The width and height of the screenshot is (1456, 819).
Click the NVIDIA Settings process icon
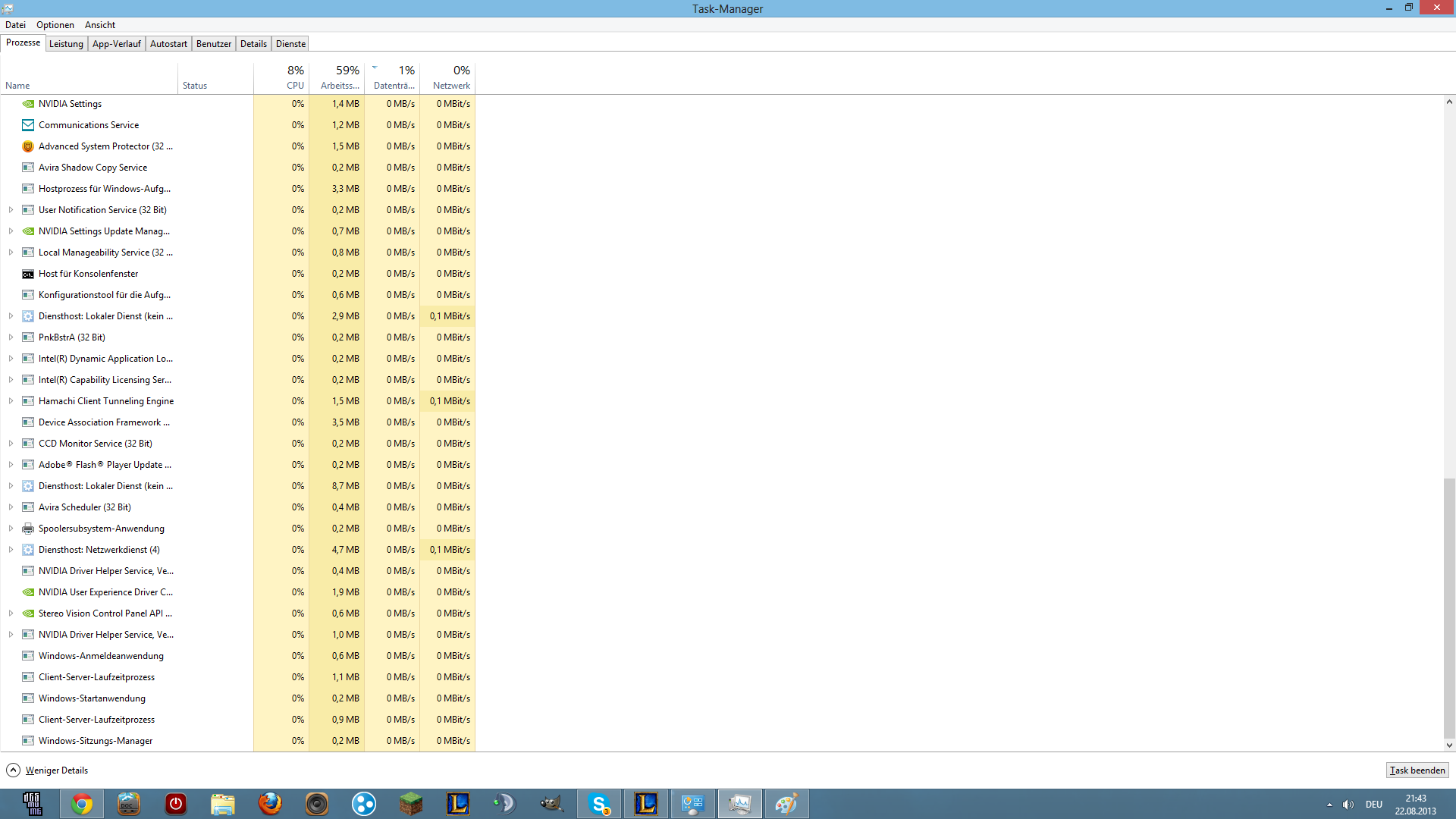(x=28, y=104)
